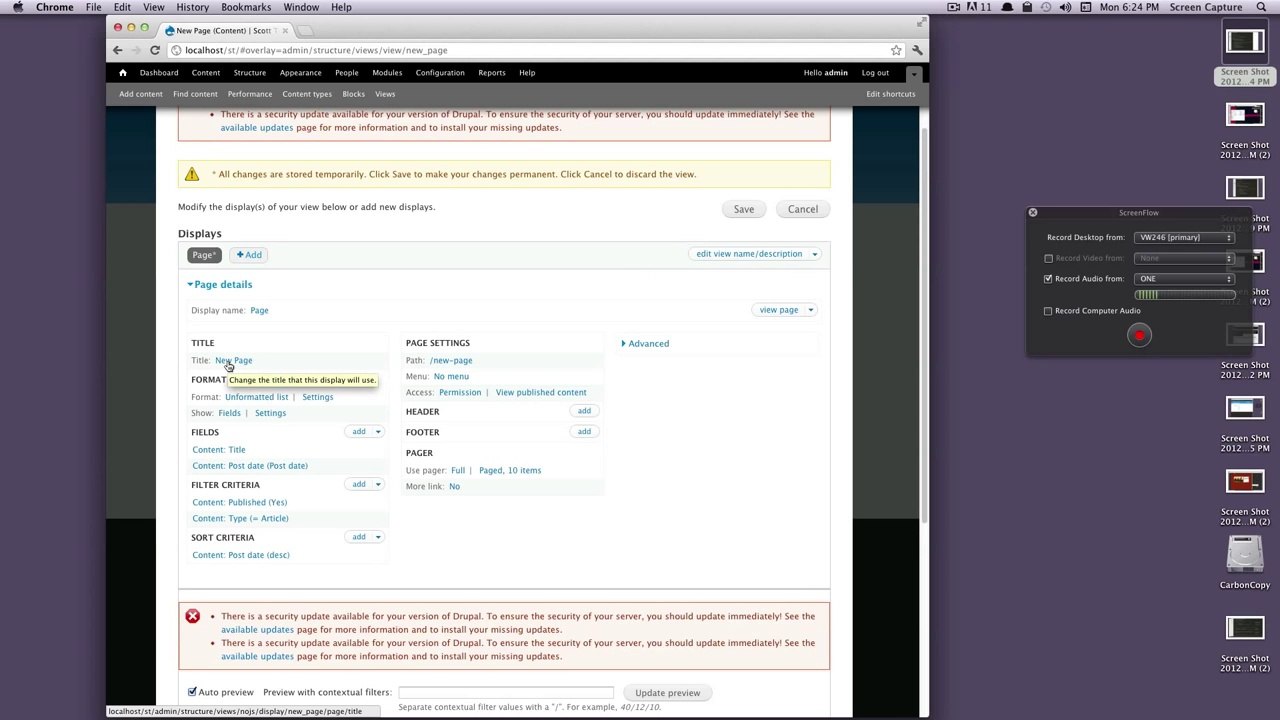This screenshot has height=720, width=1280.
Task: Enter Chrome fullscreen with the corner arrows
Action: coord(921,22)
